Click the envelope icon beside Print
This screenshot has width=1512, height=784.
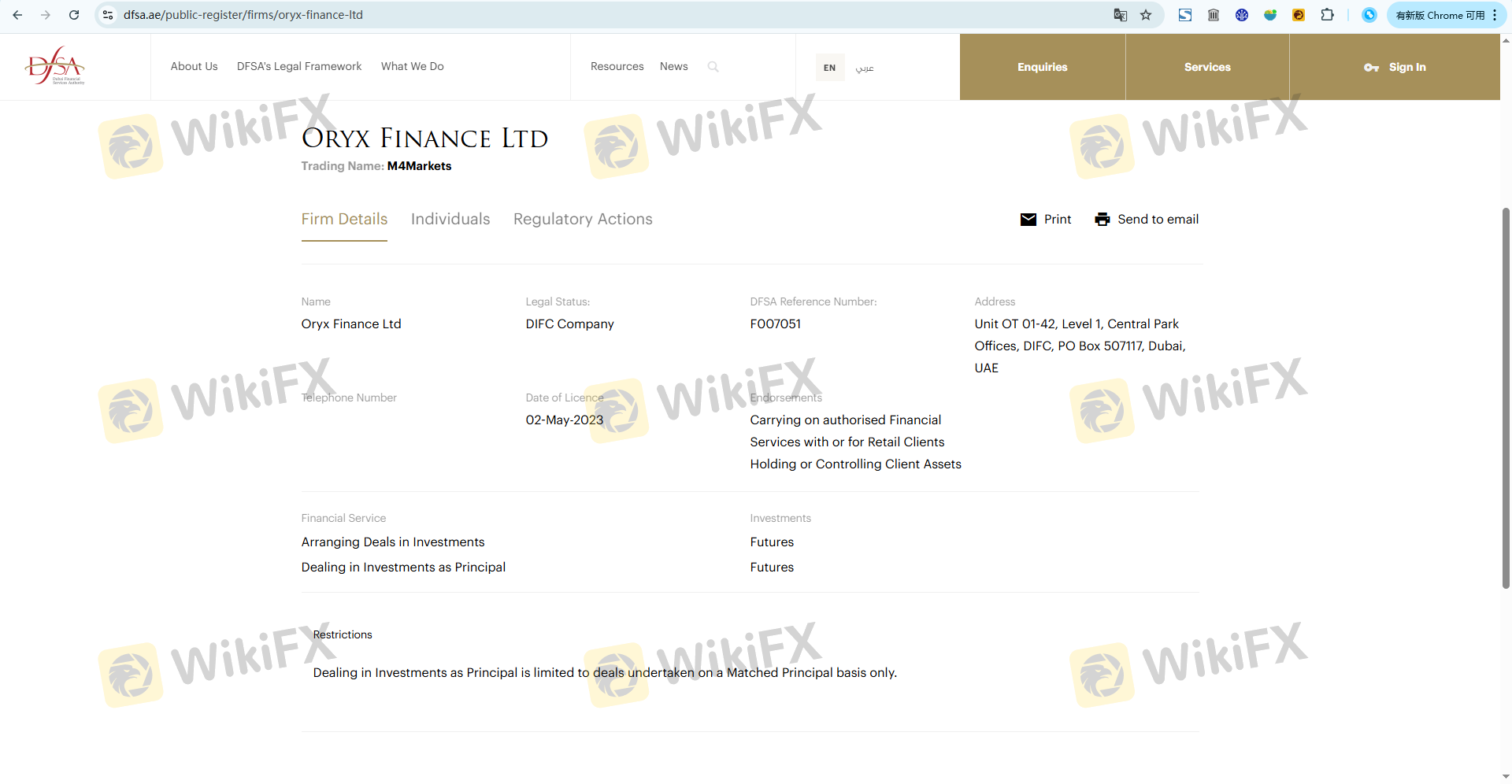point(1028,220)
